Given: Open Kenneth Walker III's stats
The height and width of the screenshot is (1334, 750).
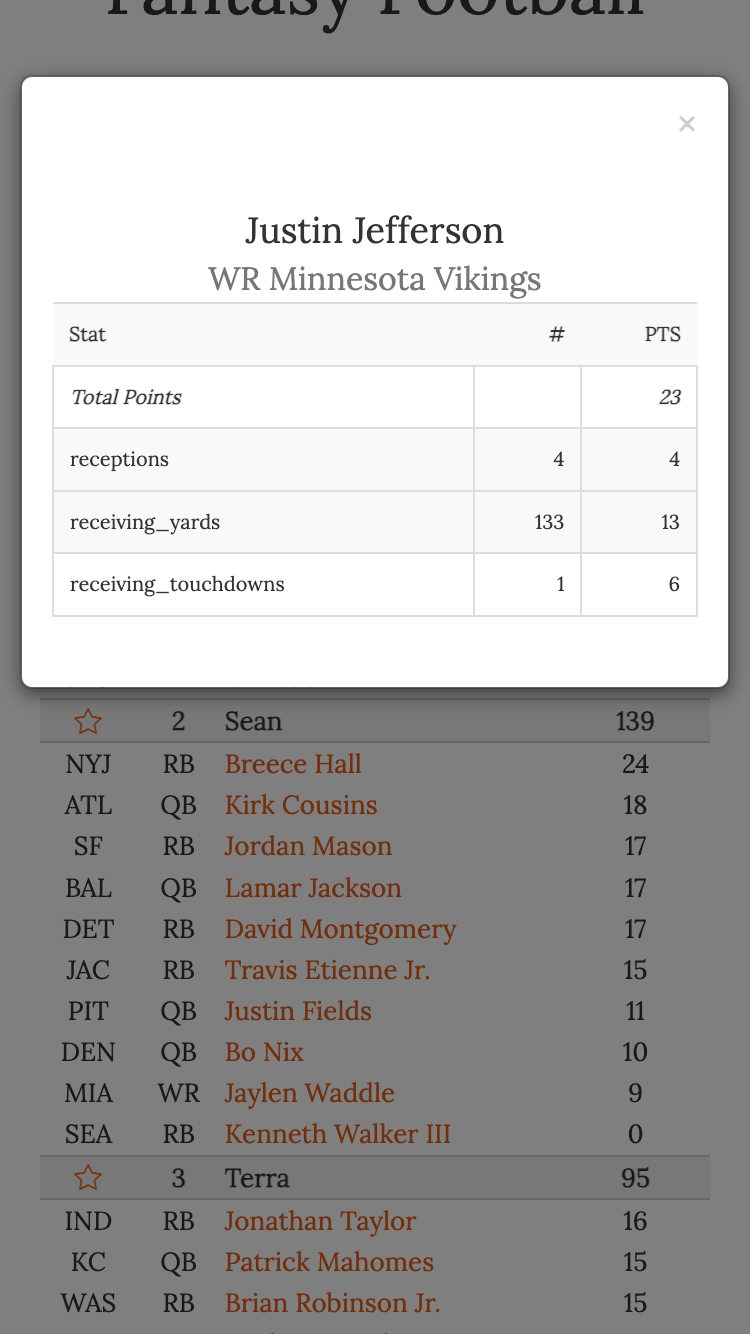Looking at the screenshot, I should (x=337, y=1134).
